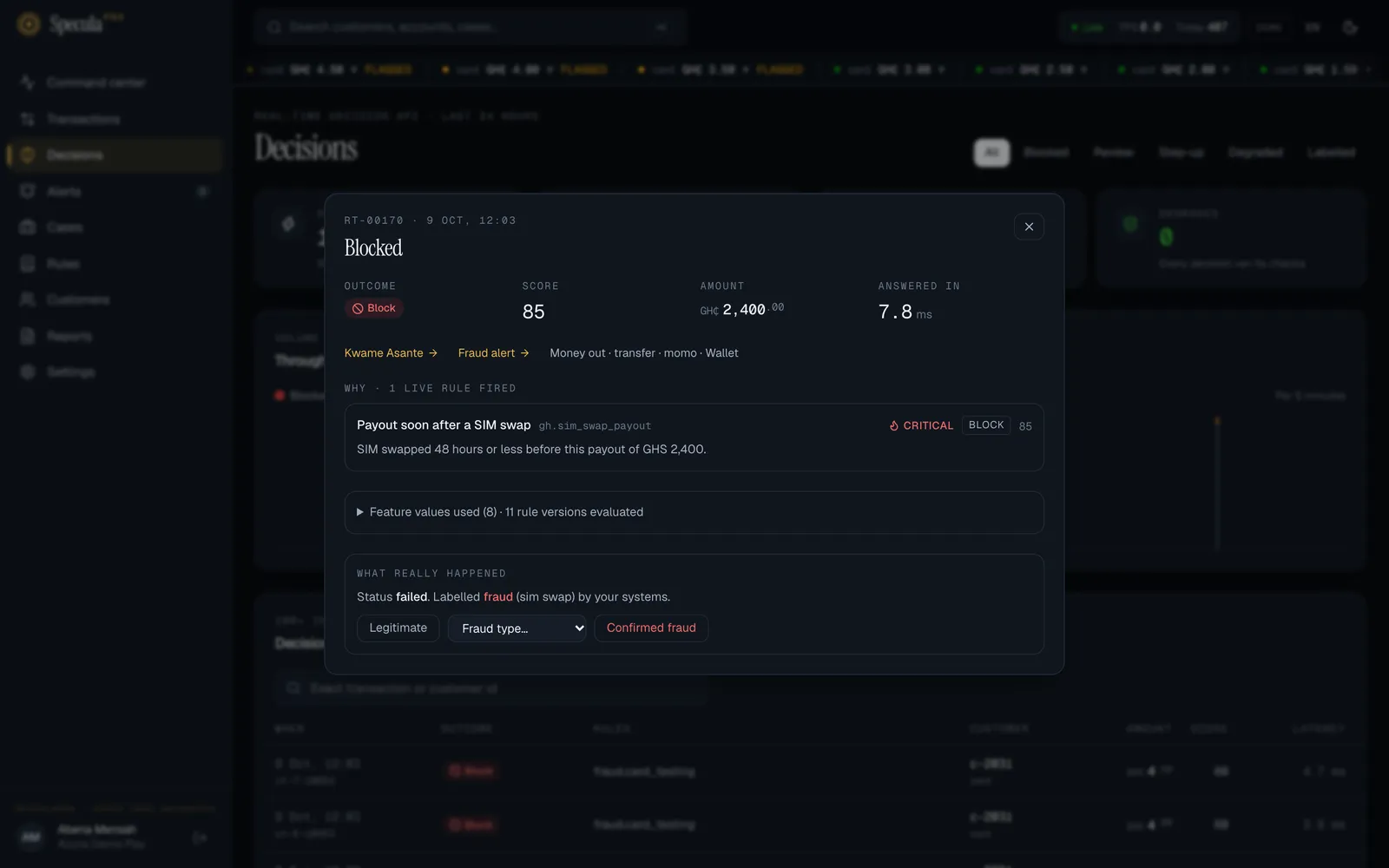Click the Rules sidebar icon
Screen dimensions: 1389x868
tap(28, 263)
